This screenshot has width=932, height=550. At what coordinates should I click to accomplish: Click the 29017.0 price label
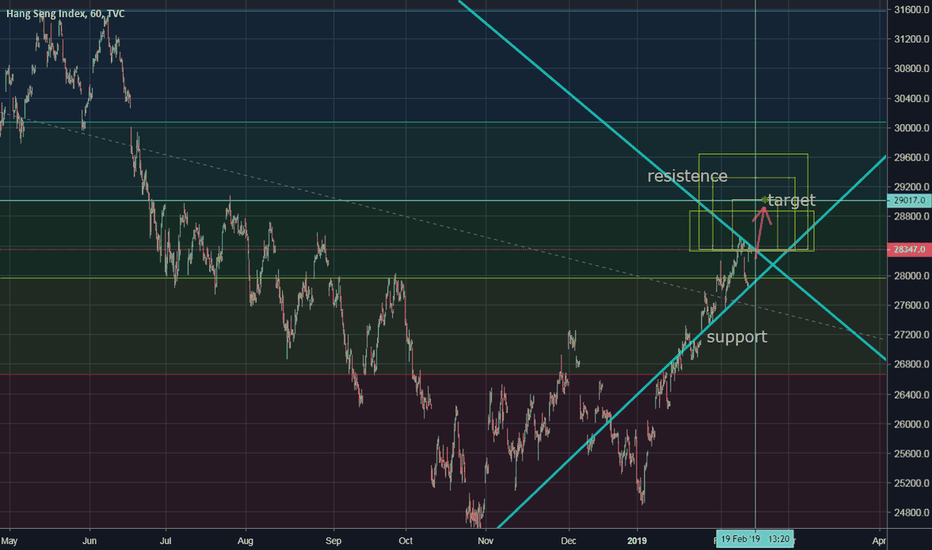pos(909,201)
